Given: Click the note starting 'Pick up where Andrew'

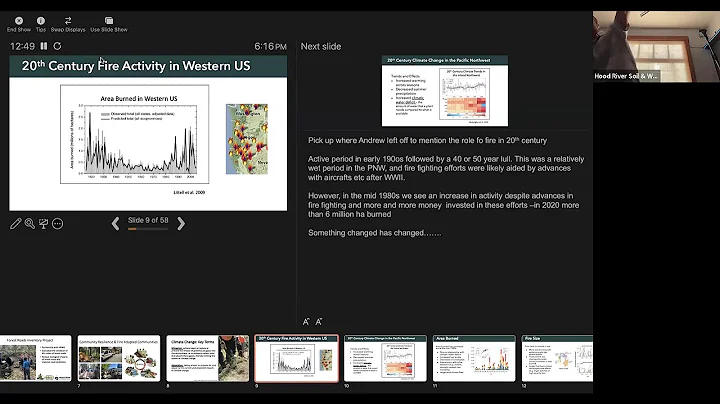Looking at the screenshot, I should click(x=428, y=140).
